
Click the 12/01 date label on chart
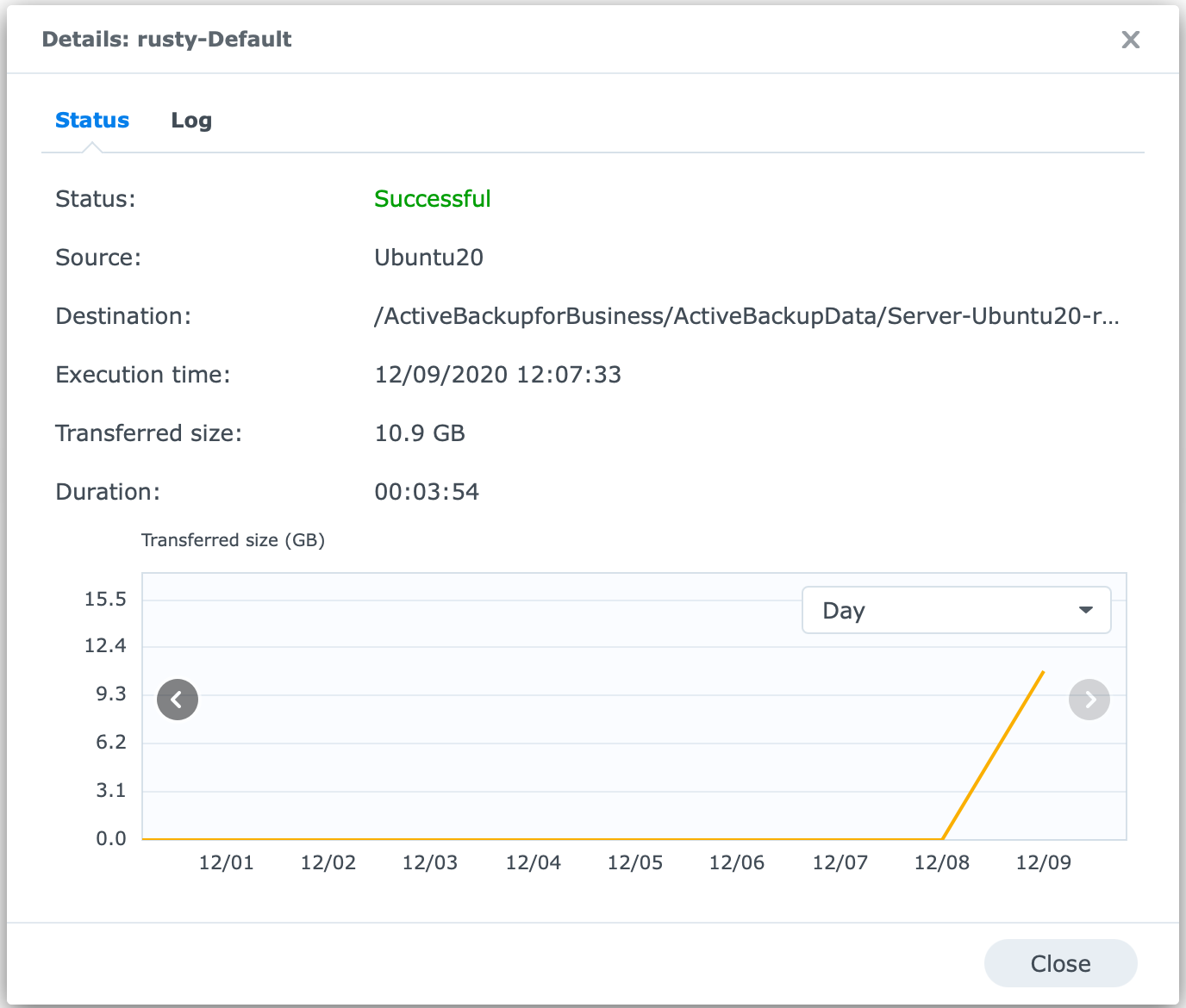coord(226,862)
